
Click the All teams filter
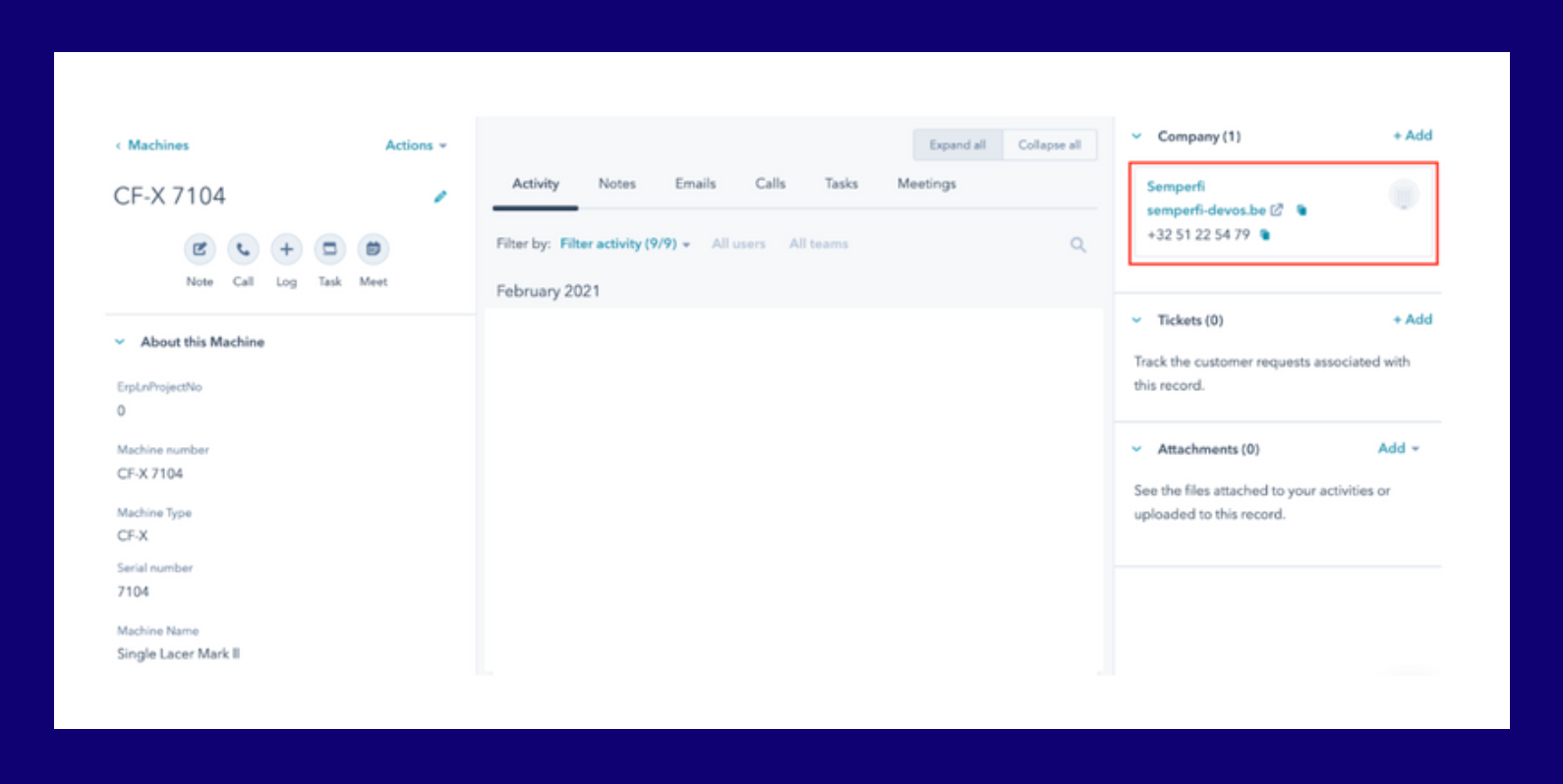818,244
